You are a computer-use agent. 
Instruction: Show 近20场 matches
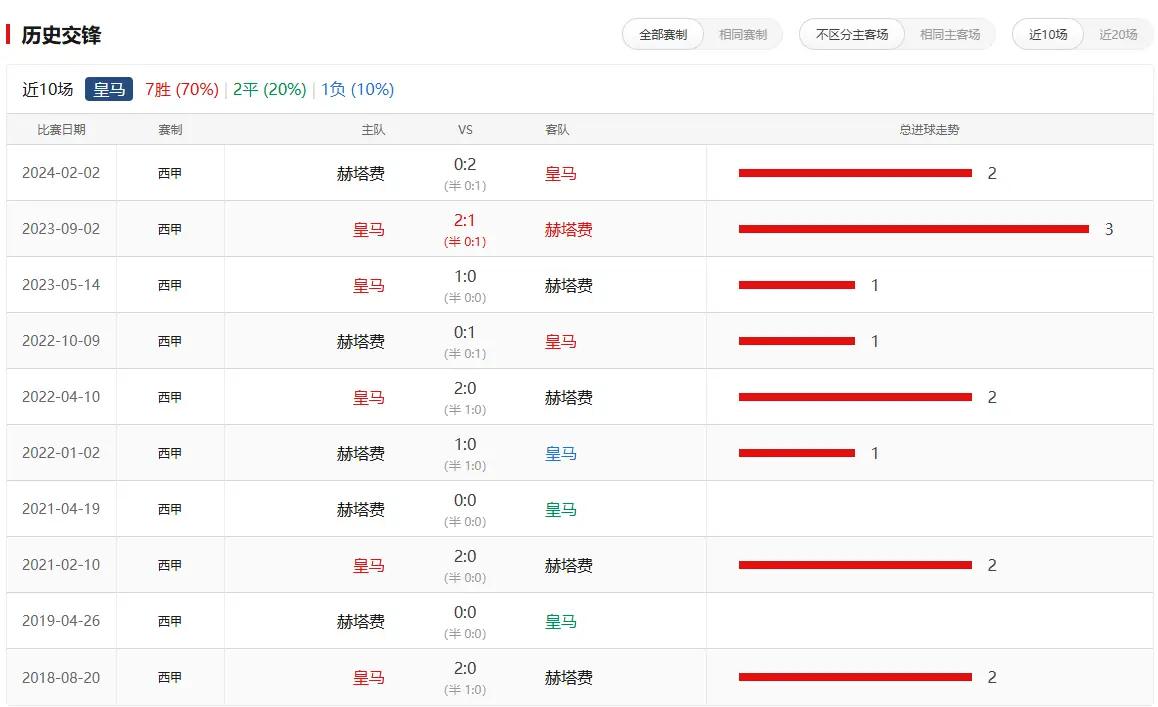(x=1117, y=35)
